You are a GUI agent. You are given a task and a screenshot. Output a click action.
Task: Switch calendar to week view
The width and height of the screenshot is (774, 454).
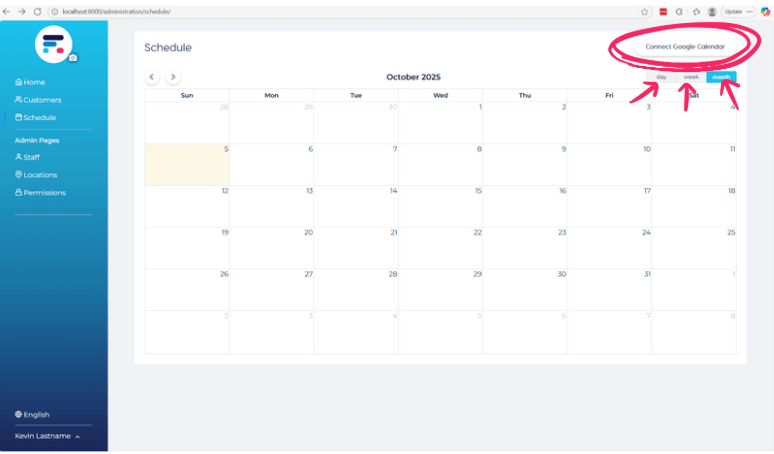tap(691, 77)
